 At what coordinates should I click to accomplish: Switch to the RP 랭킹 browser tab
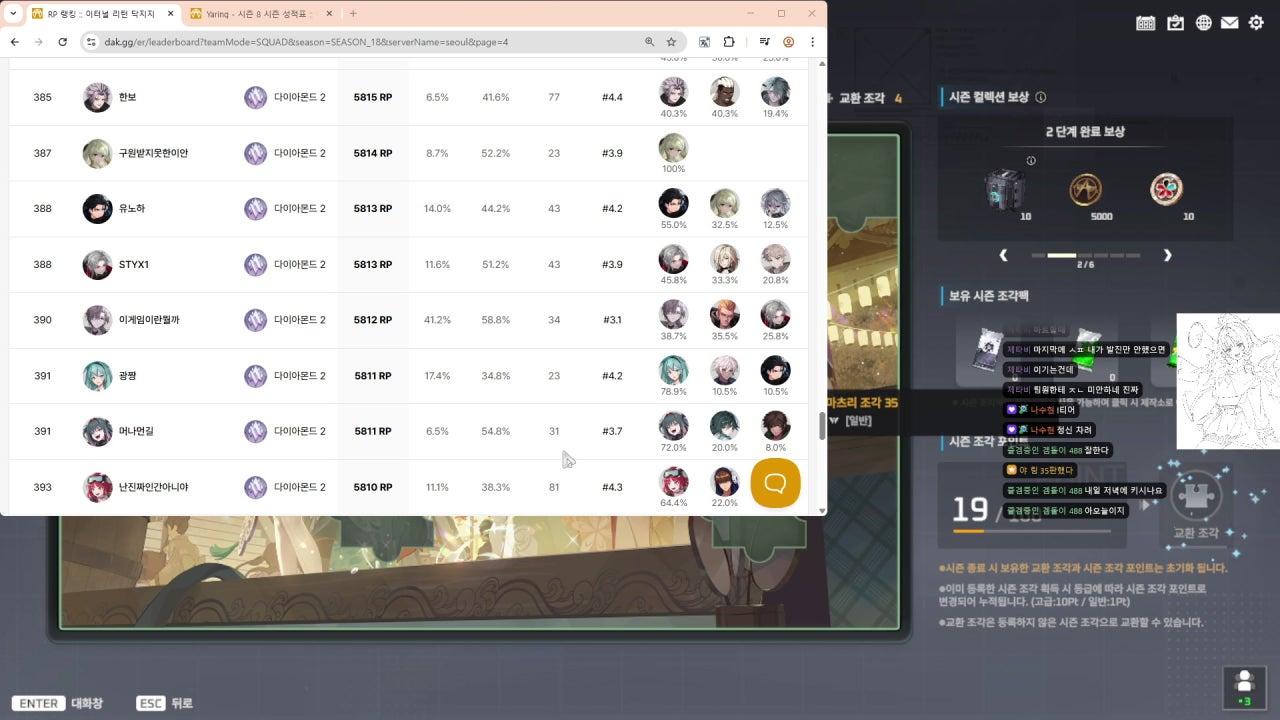point(103,14)
